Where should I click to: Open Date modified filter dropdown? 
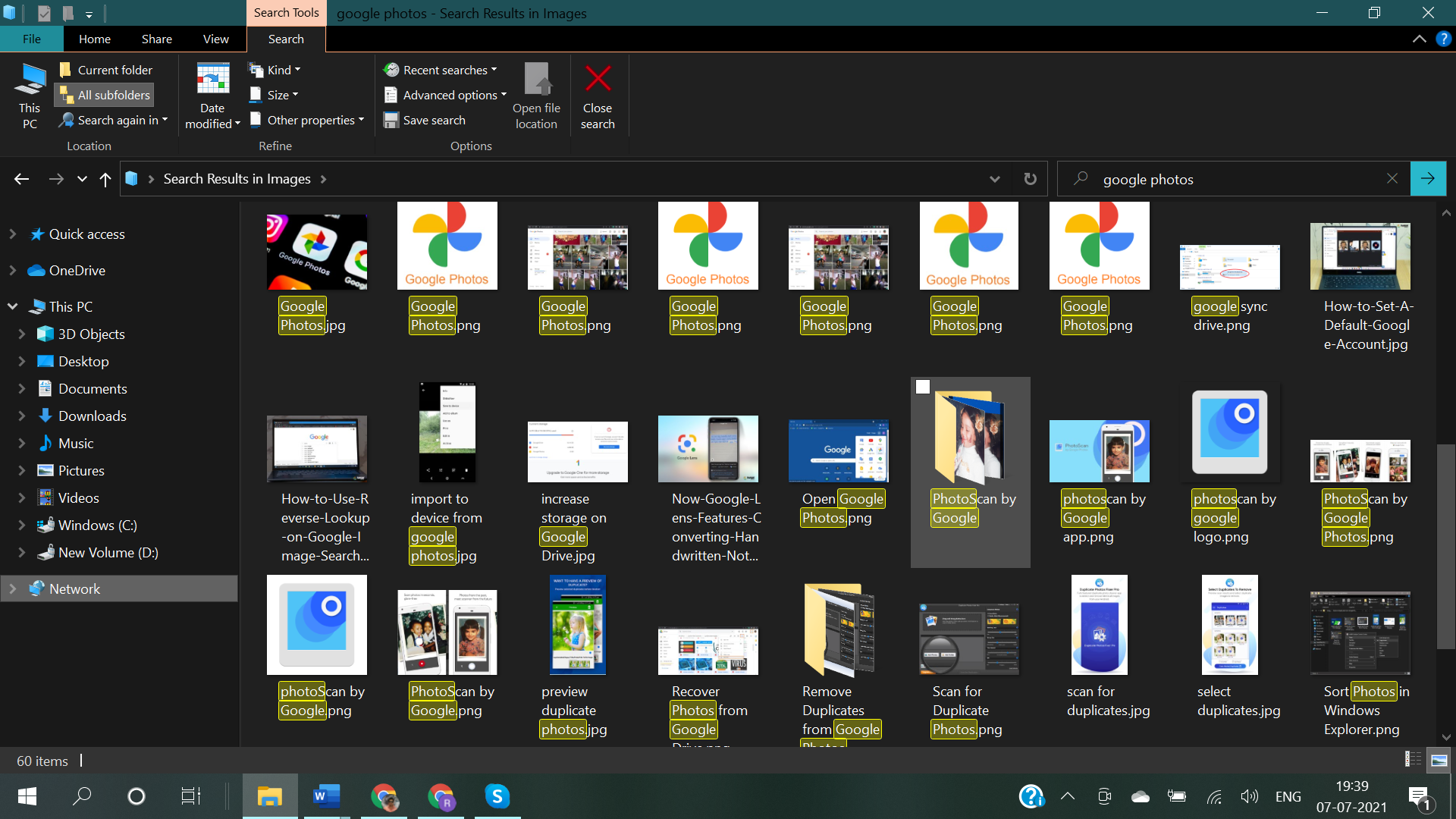click(x=212, y=96)
